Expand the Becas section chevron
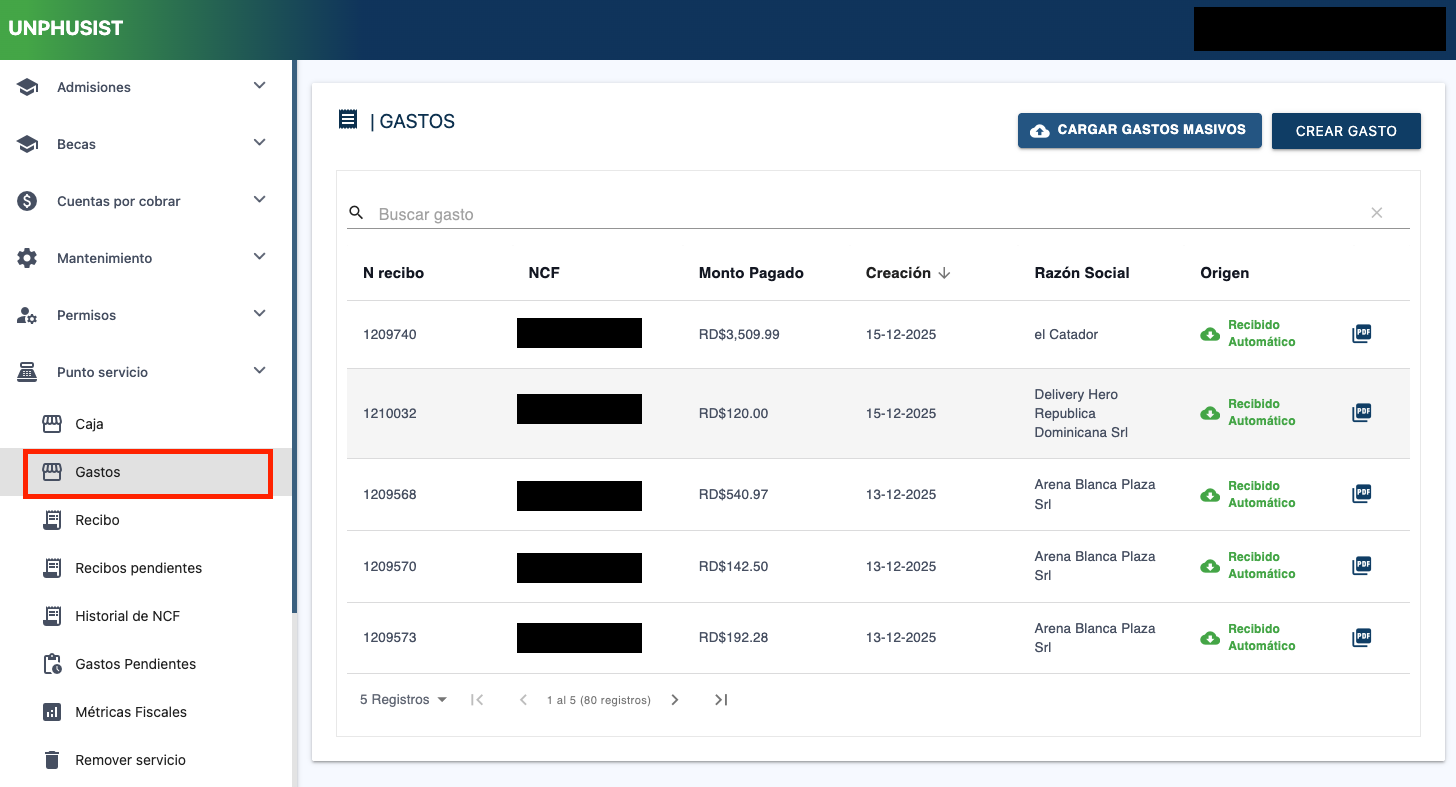This screenshot has height=787, width=1456. tap(259, 144)
